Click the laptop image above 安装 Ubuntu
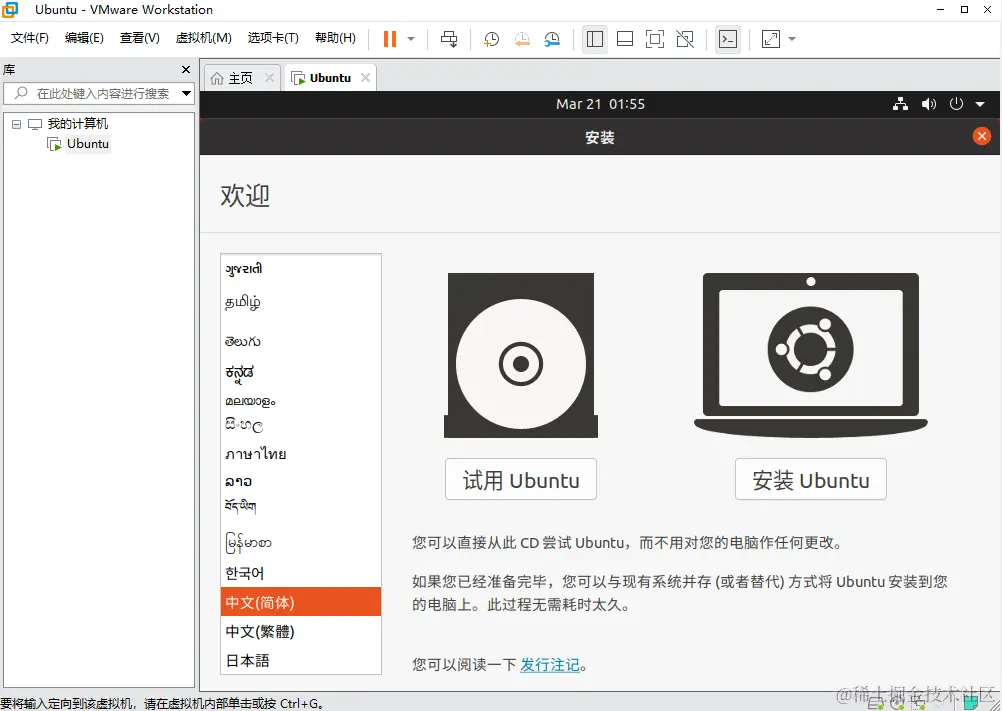 pyautogui.click(x=810, y=356)
